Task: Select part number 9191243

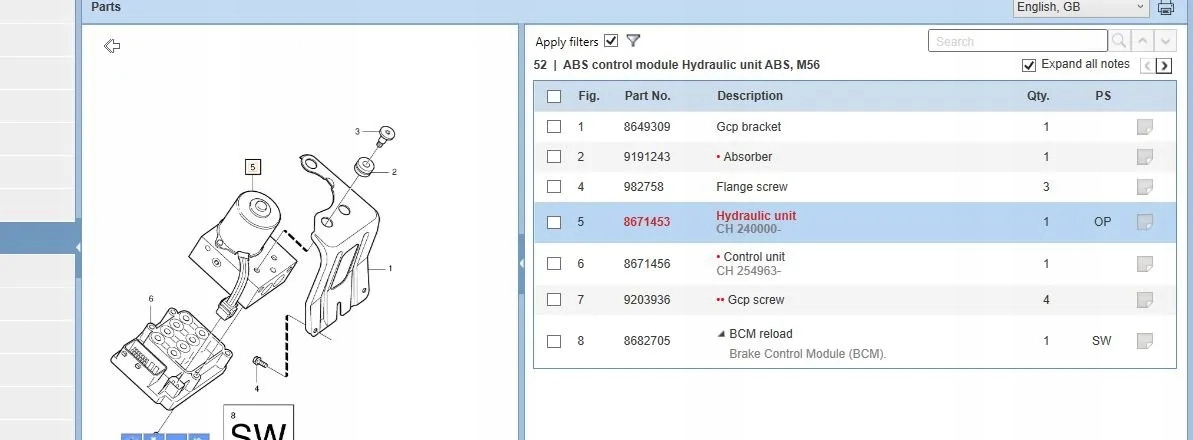Action: [647, 157]
